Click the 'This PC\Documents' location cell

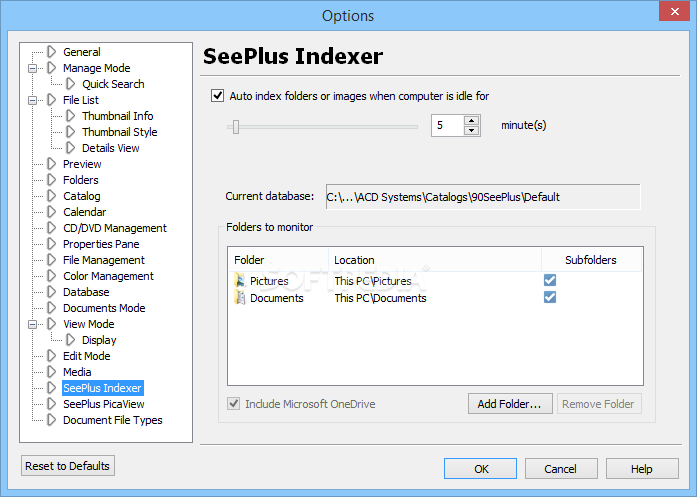(381, 298)
